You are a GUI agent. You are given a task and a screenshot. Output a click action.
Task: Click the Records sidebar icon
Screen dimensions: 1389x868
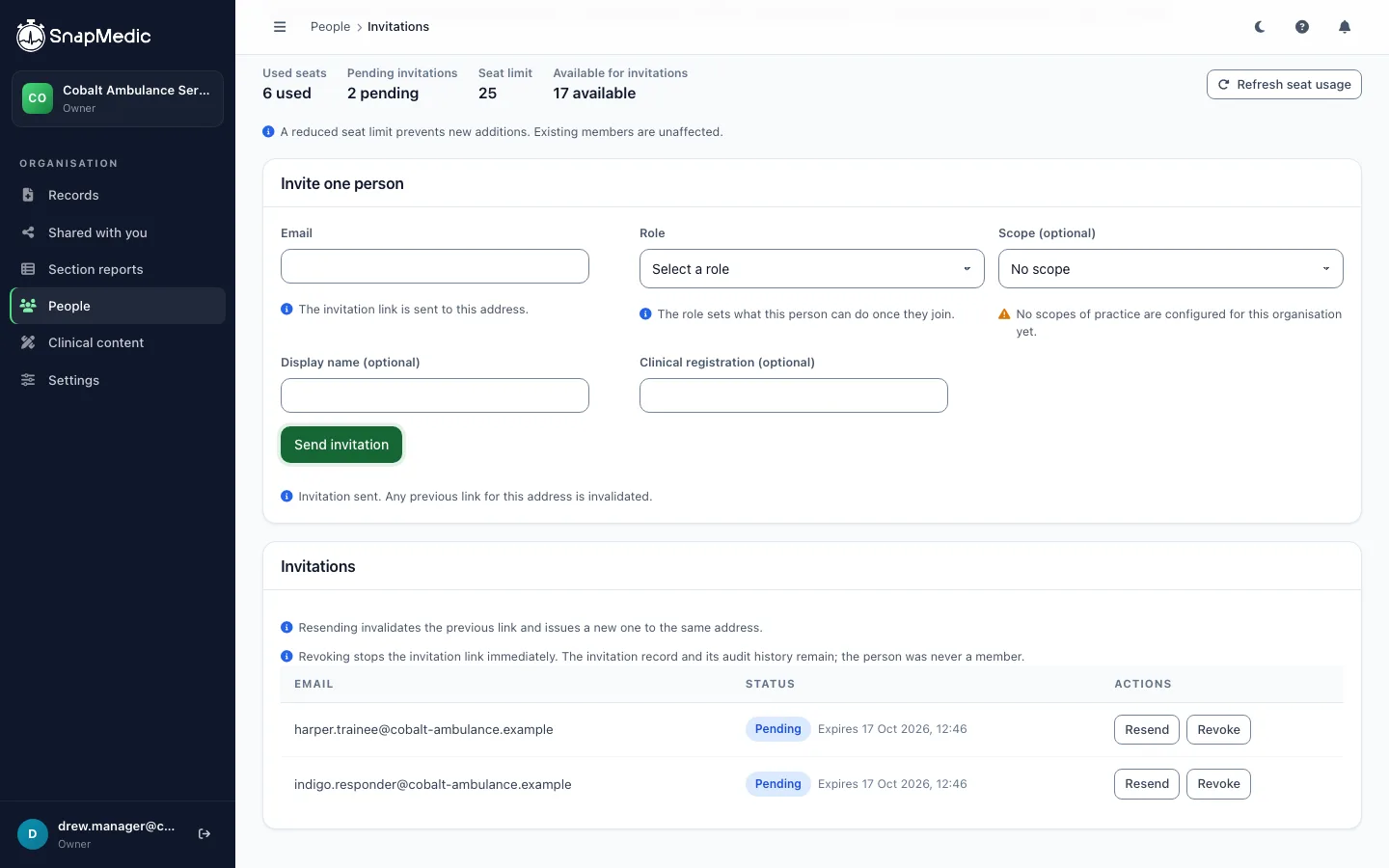coord(28,195)
